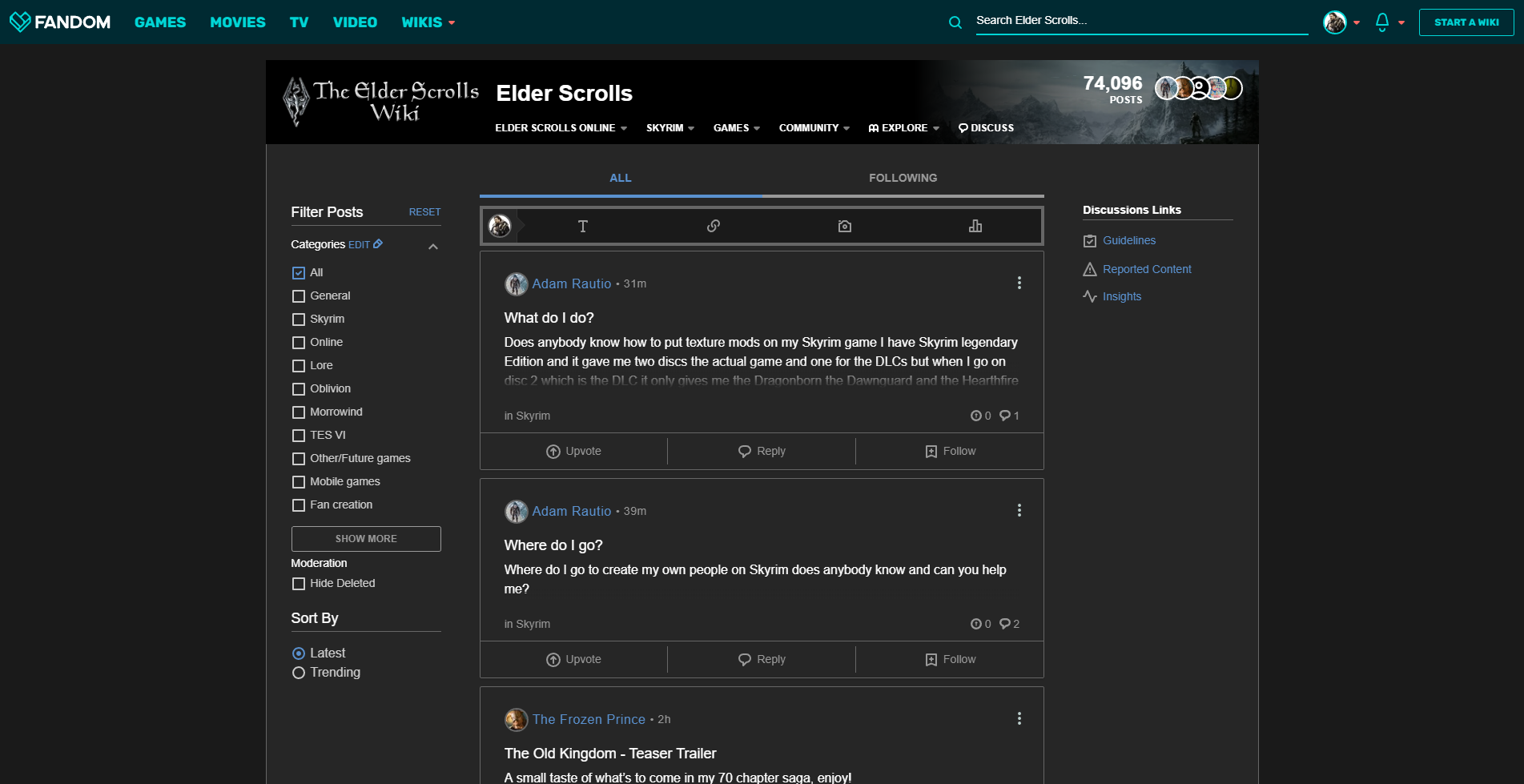1524x784 pixels.
Task: Enable the Hide Deleted checkbox
Action: click(x=299, y=584)
